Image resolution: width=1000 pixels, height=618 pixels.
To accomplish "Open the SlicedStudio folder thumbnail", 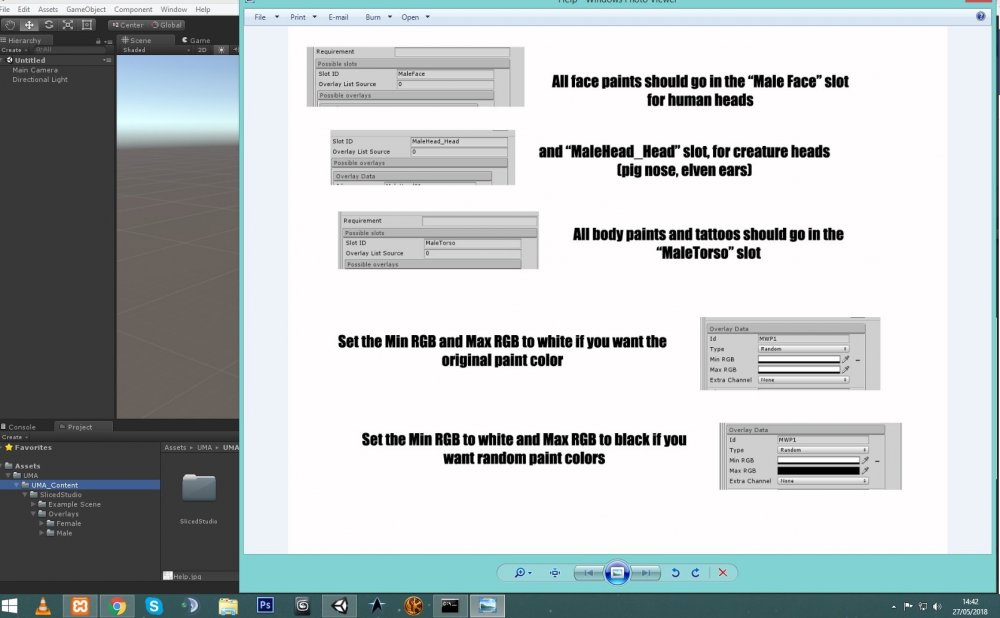I will point(200,488).
